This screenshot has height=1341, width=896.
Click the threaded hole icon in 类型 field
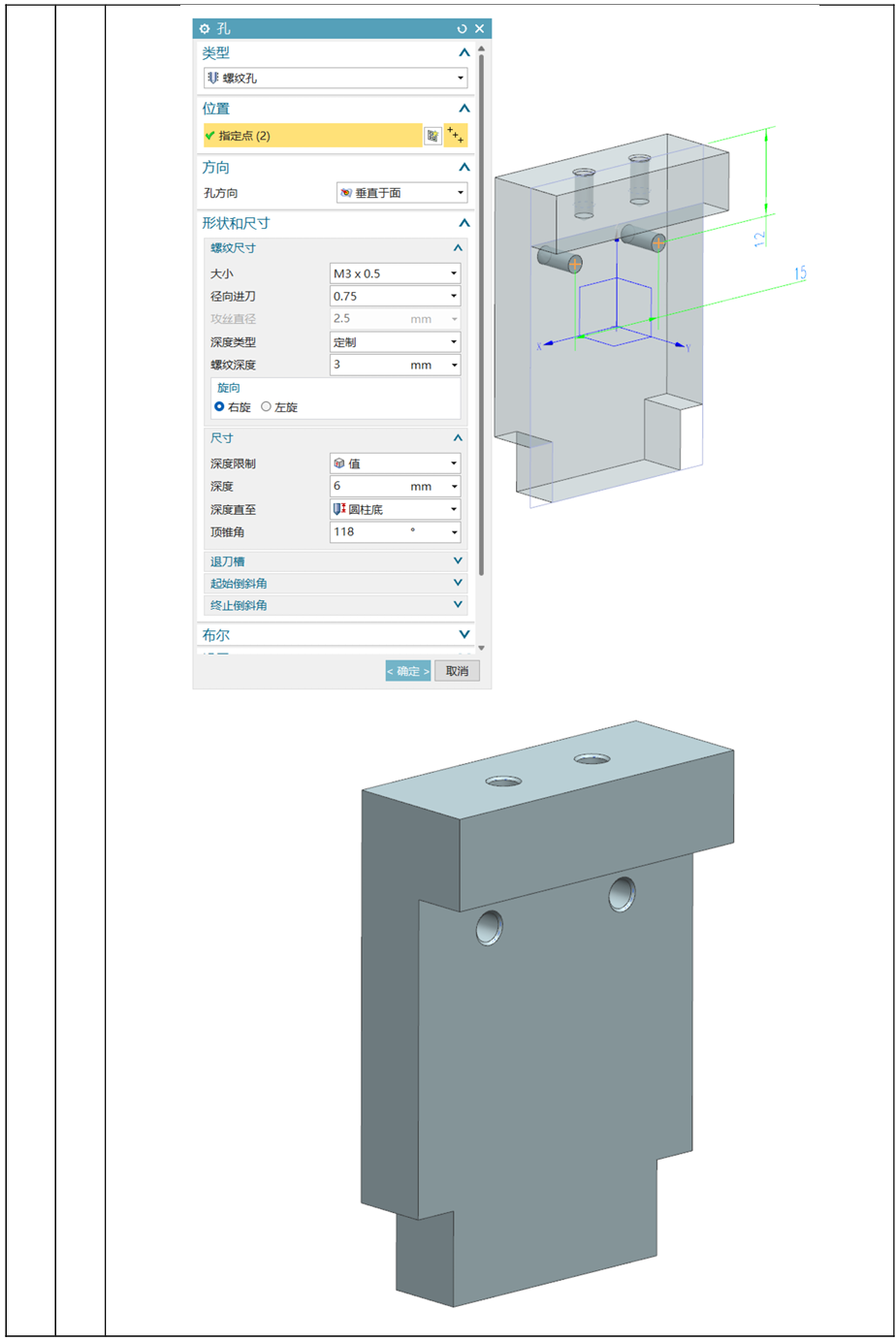[x=212, y=78]
